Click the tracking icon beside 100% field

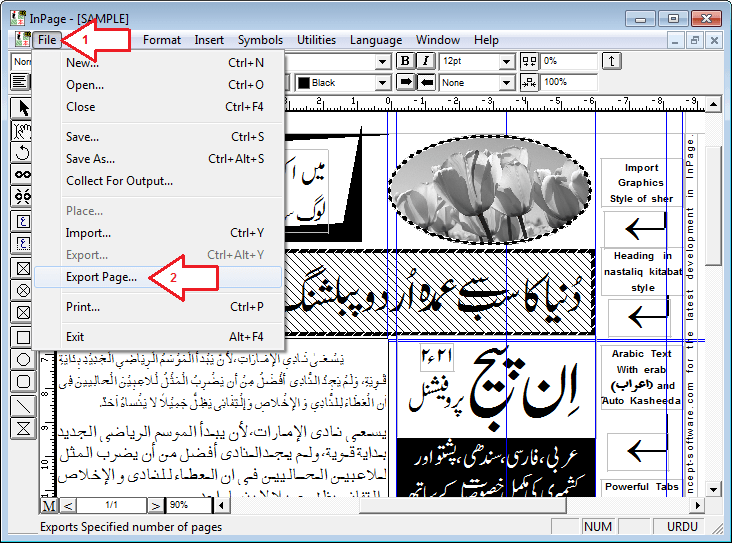[529, 83]
